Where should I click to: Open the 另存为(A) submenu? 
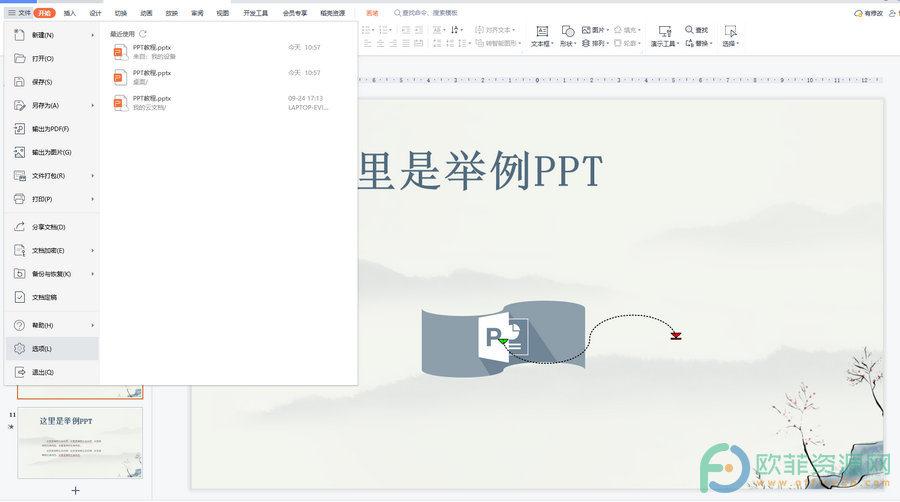(52, 106)
